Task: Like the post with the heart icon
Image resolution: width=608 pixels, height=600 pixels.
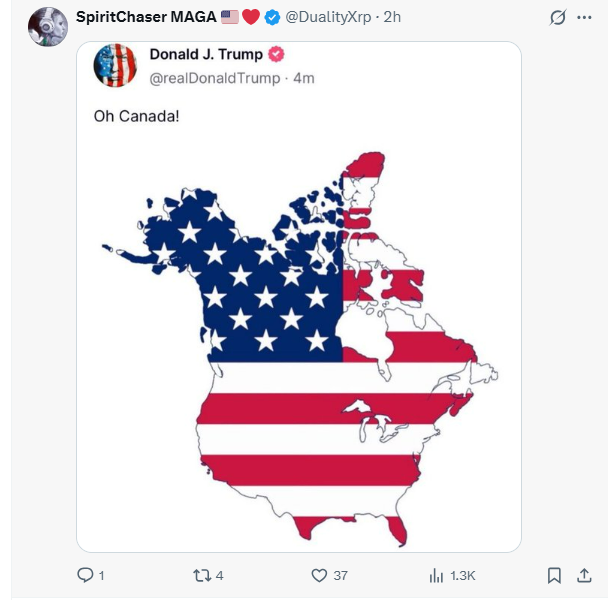Action: (x=320, y=575)
